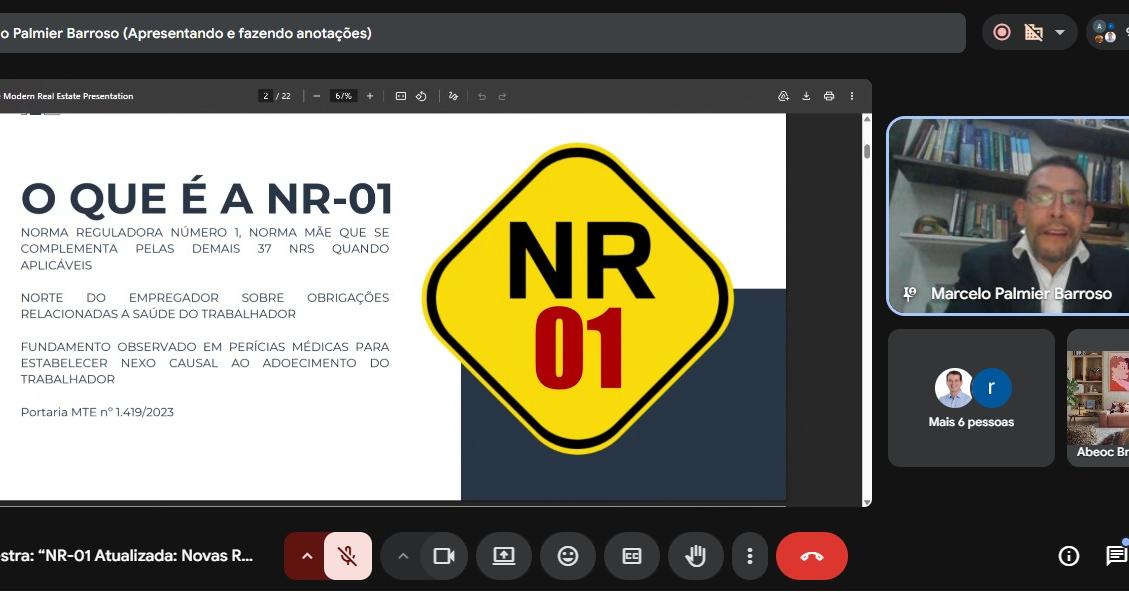Download the PDF from the viewer toolbar
The image size is (1129, 592).
[806, 96]
